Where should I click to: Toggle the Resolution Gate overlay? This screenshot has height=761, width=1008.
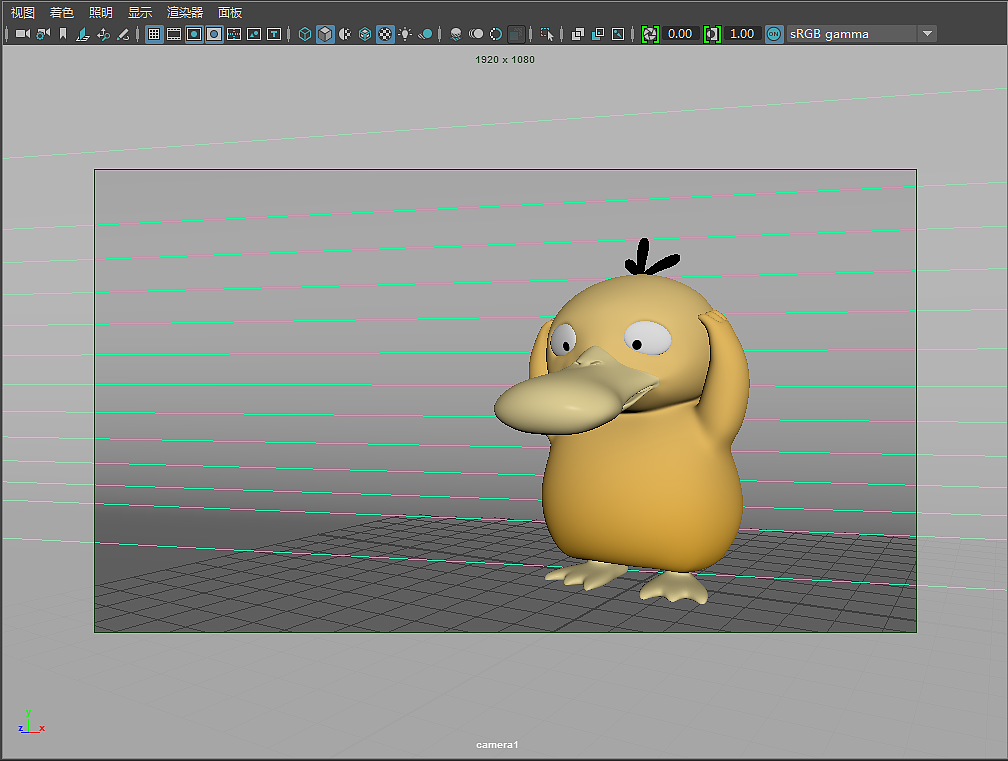pyautogui.click(x=194, y=34)
